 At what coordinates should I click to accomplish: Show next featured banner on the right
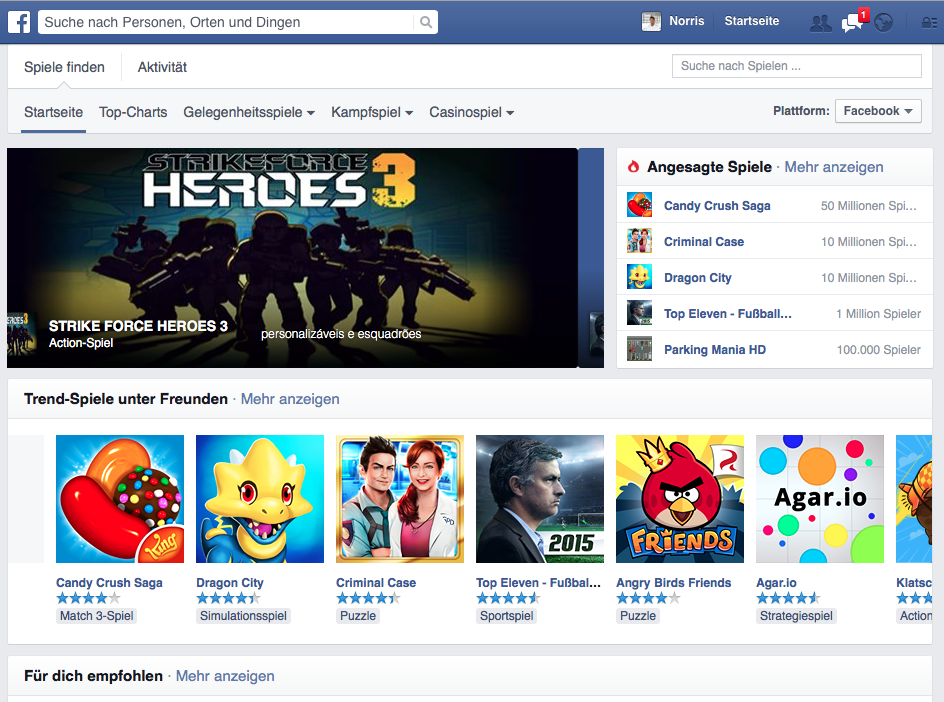[x=591, y=258]
